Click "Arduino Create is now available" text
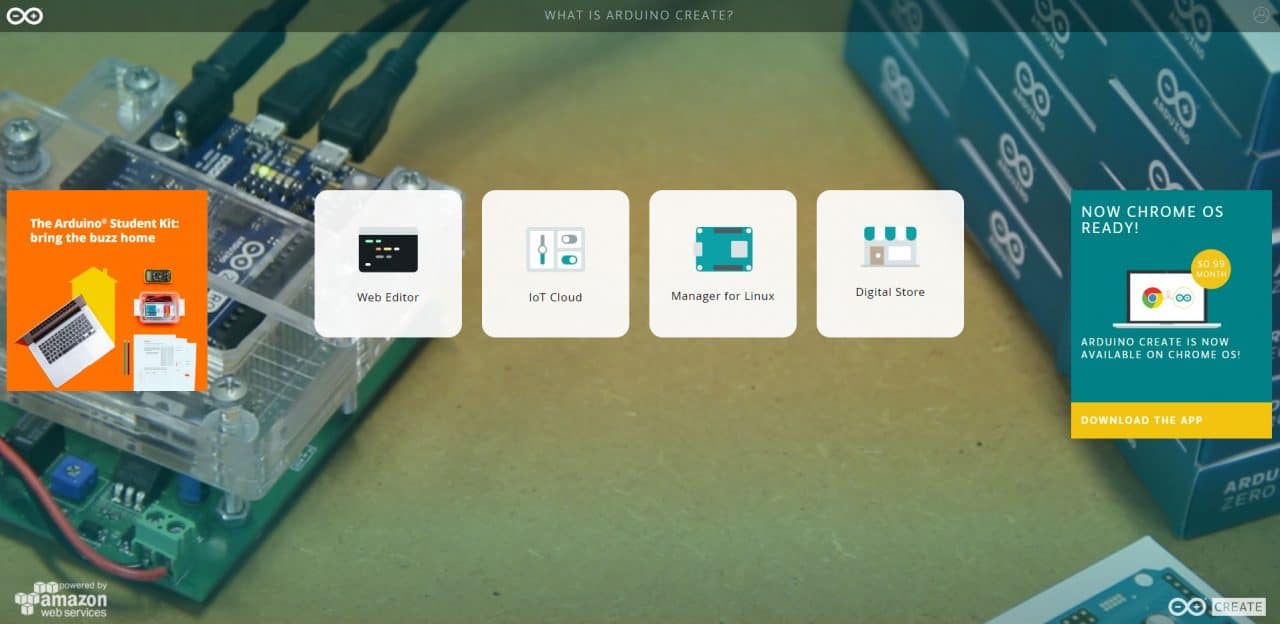The image size is (1280, 624). pos(1161,348)
